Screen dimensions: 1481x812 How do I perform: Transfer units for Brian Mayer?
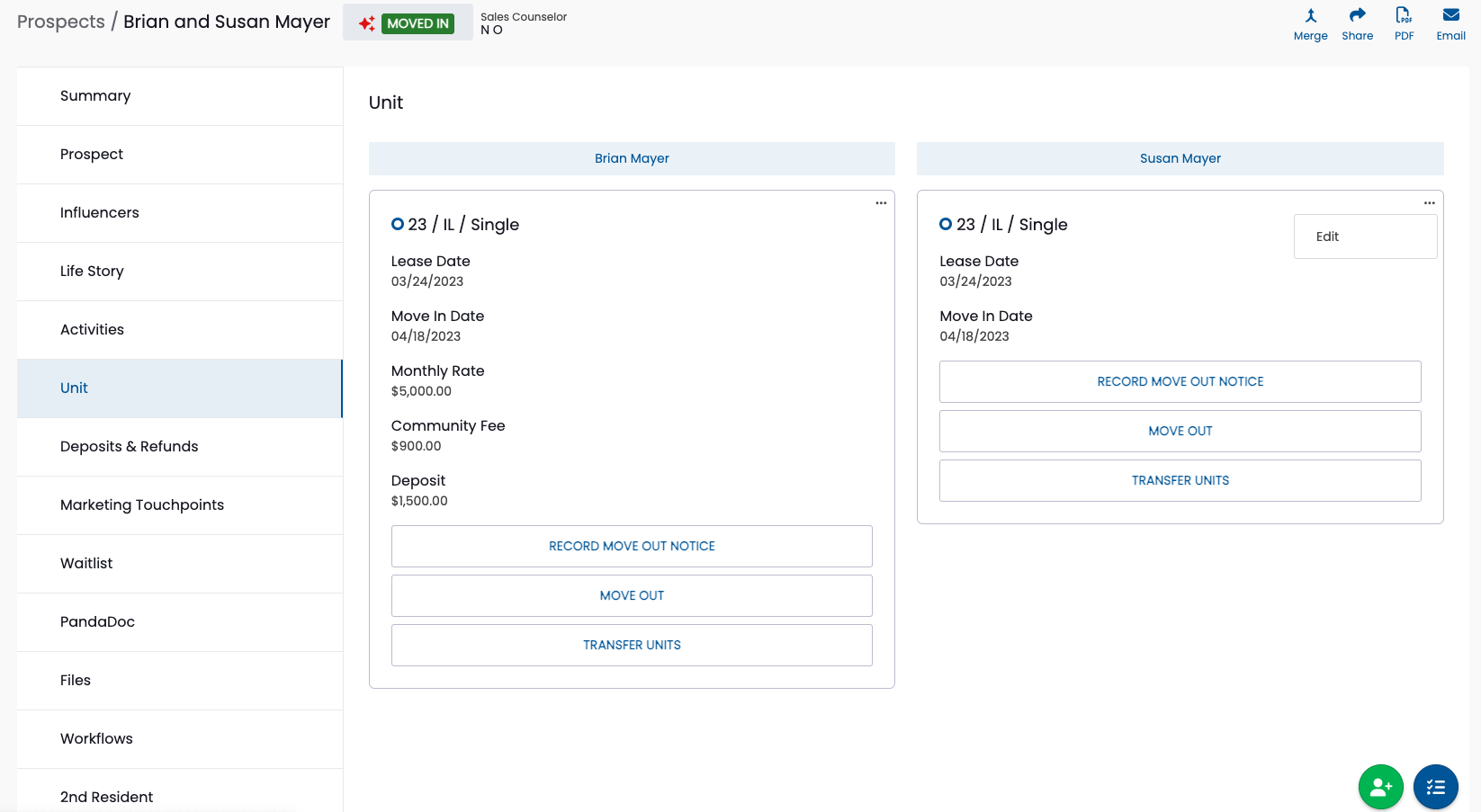tap(632, 646)
